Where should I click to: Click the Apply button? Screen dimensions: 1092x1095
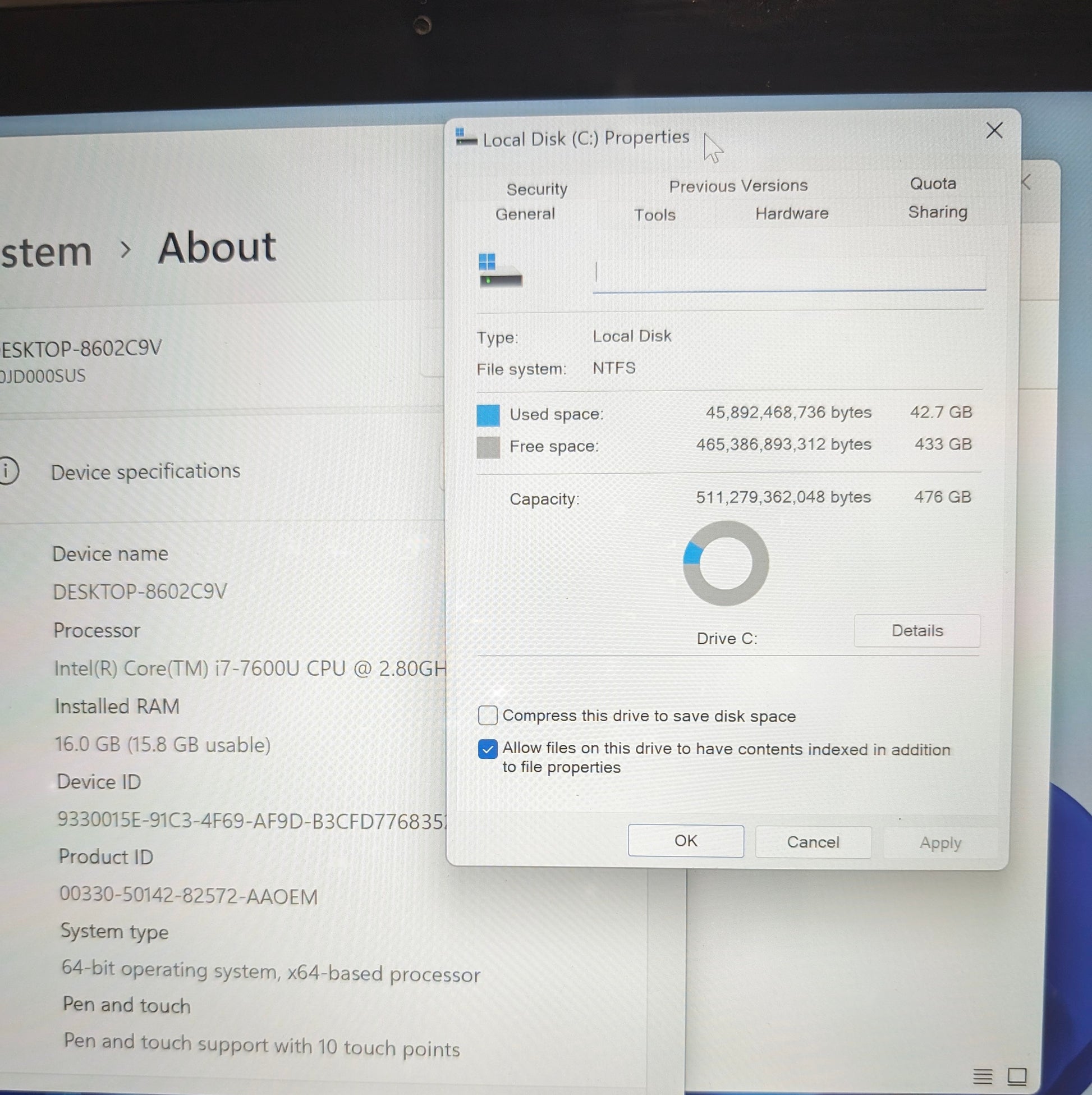pyautogui.click(x=940, y=844)
